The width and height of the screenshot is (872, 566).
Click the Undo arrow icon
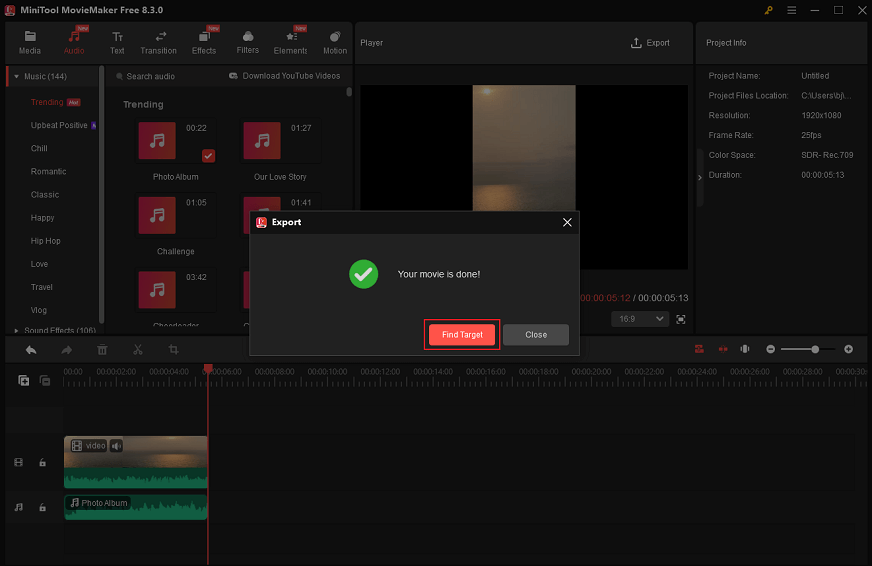click(x=31, y=350)
